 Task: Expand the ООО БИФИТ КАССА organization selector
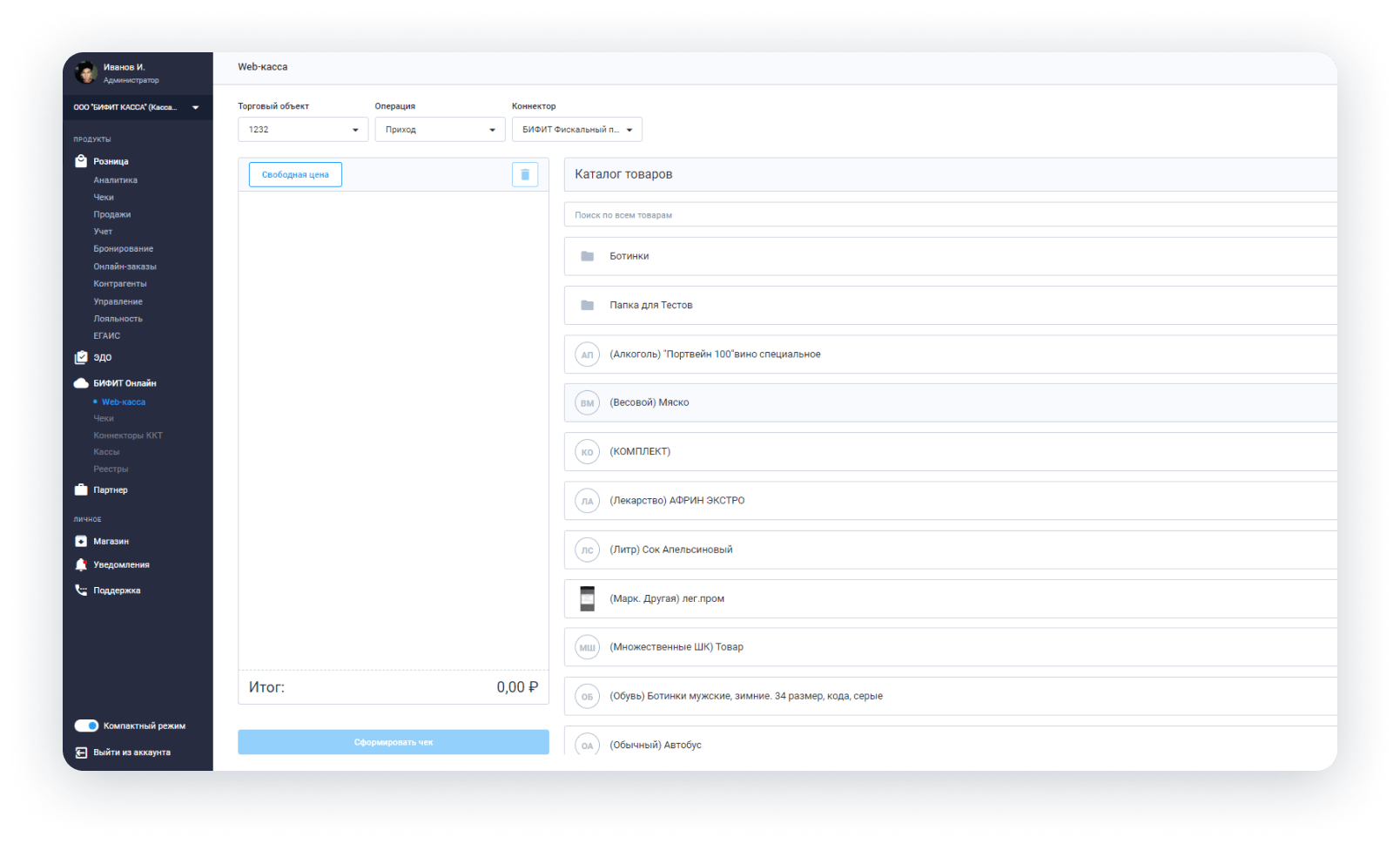138,107
